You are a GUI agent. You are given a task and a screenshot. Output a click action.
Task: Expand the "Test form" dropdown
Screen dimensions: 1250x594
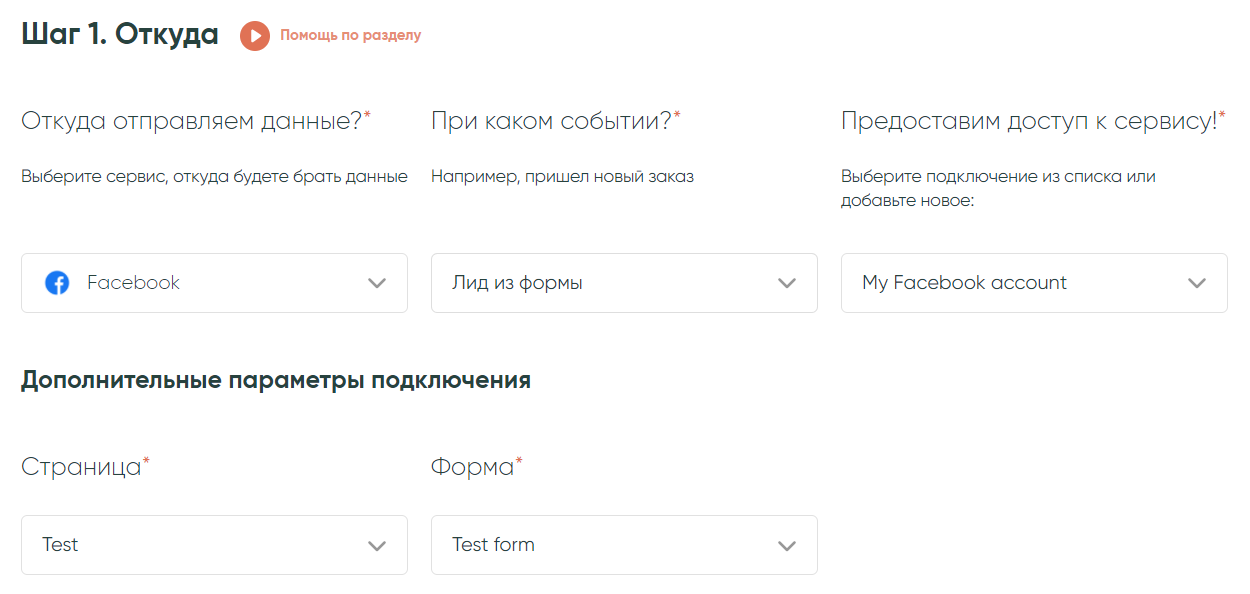(x=600, y=545)
